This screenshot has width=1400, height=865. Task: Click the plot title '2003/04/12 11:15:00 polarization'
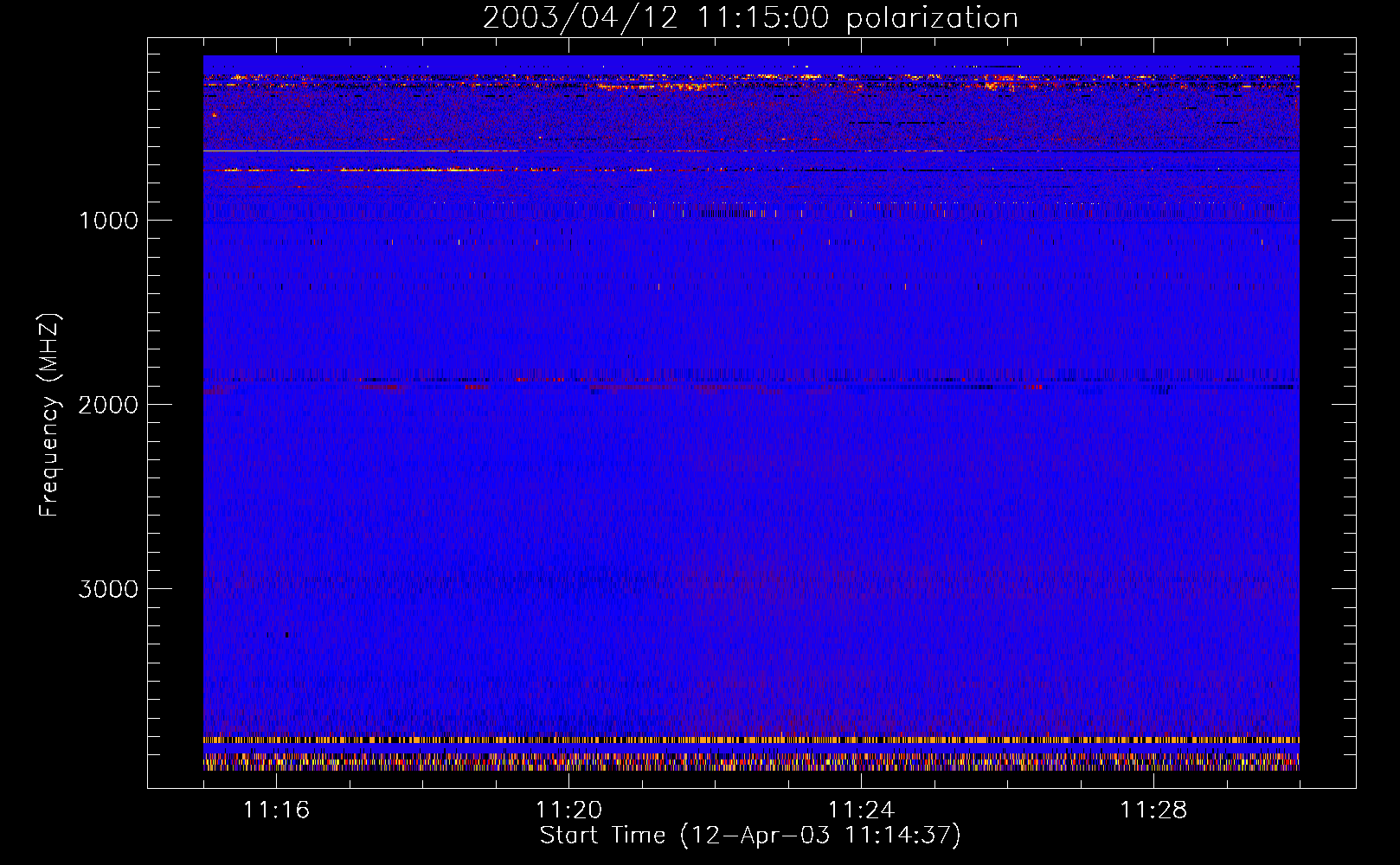click(x=750, y=18)
